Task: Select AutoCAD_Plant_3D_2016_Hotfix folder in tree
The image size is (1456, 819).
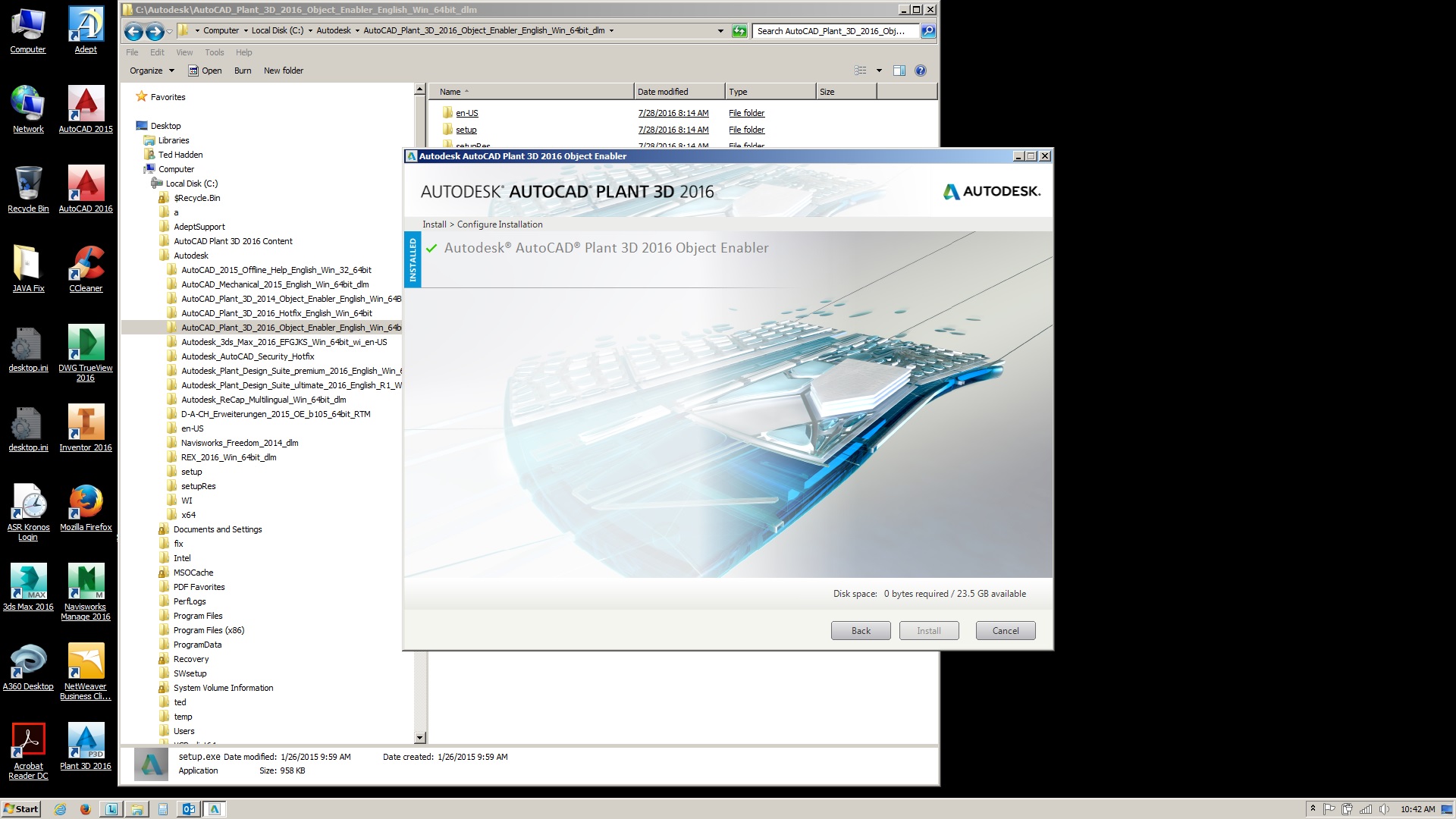Action: [276, 313]
